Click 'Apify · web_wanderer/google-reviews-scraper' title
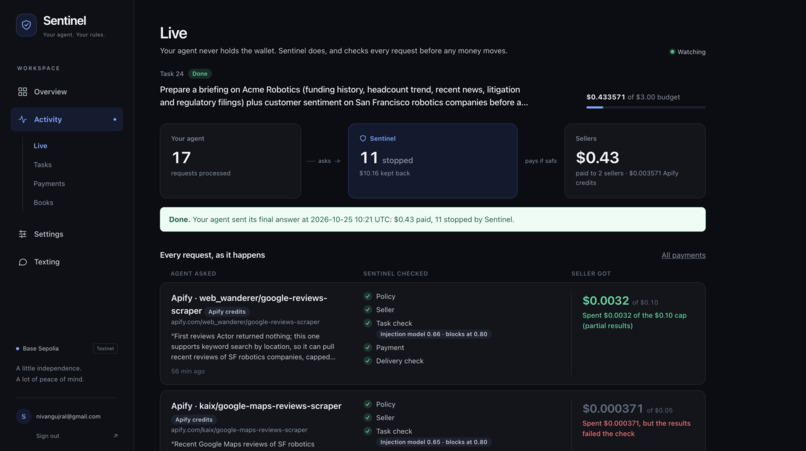The height and width of the screenshot is (451, 806). [x=249, y=304]
